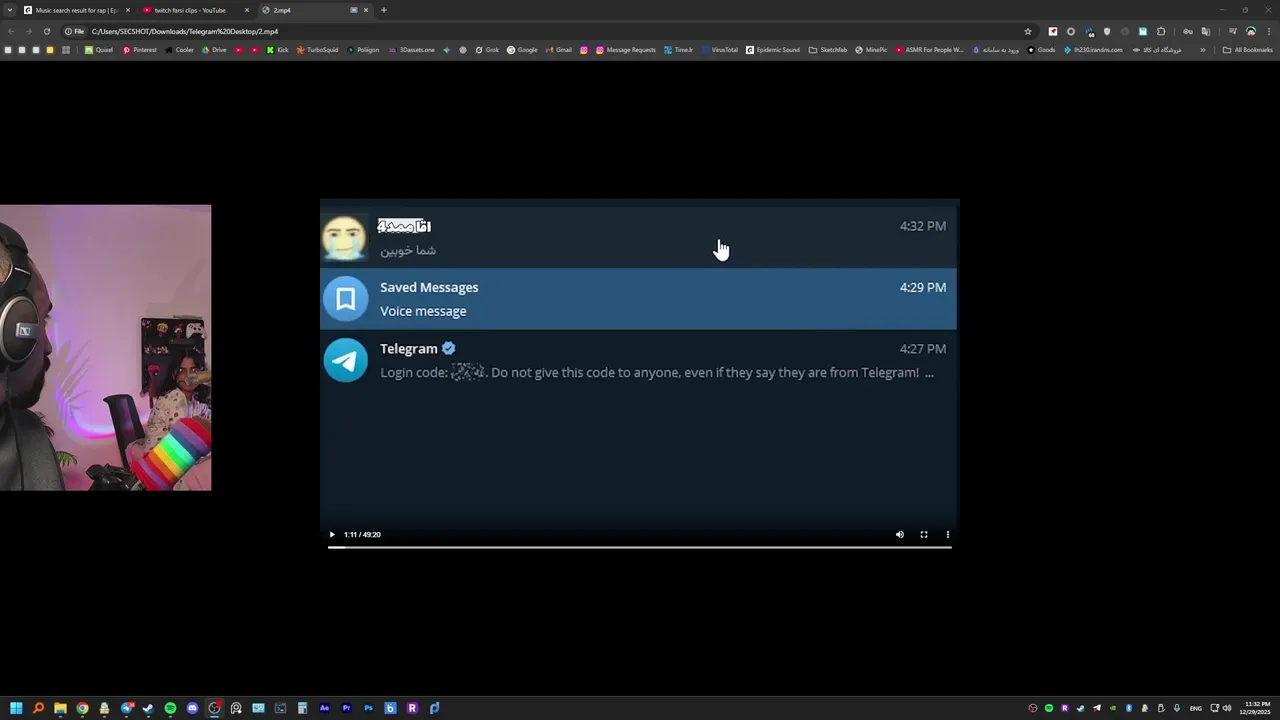Open the browser extensions puzzle icon
Image resolution: width=1280 pixels, height=720 pixels.
(x=1161, y=31)
